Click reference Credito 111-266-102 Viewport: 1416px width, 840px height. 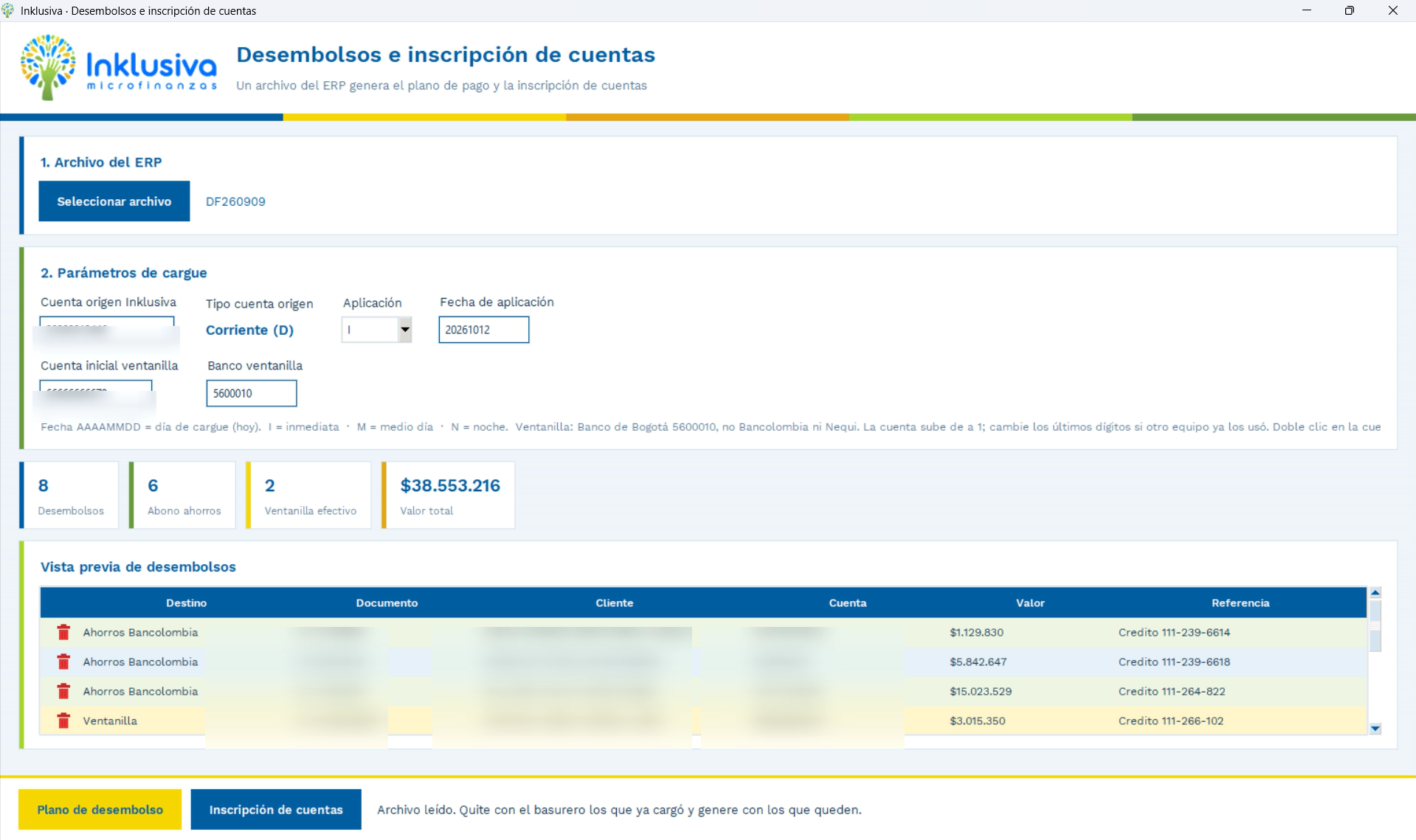point(1170,721)
